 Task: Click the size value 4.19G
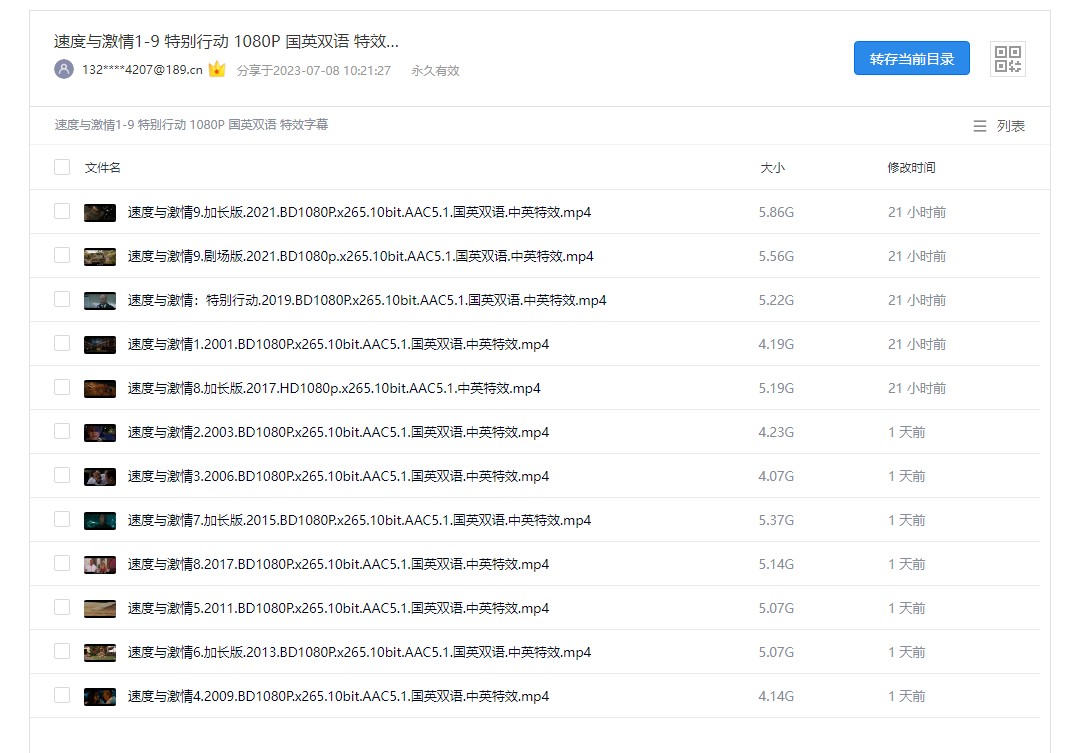(x=776, y=344)
